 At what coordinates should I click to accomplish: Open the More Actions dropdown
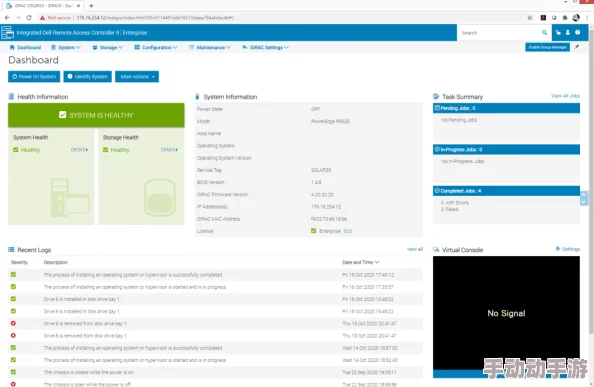(x=137, y=76)
